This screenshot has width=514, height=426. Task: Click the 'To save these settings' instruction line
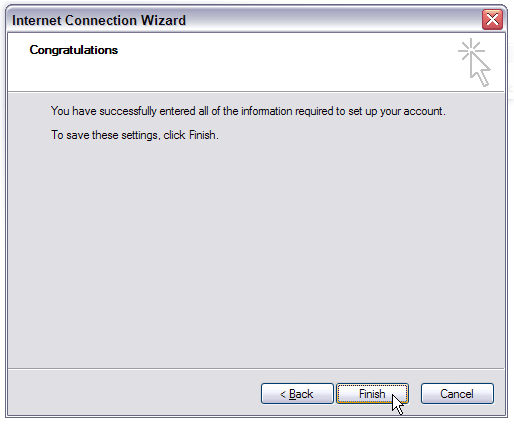click(135, 135)
